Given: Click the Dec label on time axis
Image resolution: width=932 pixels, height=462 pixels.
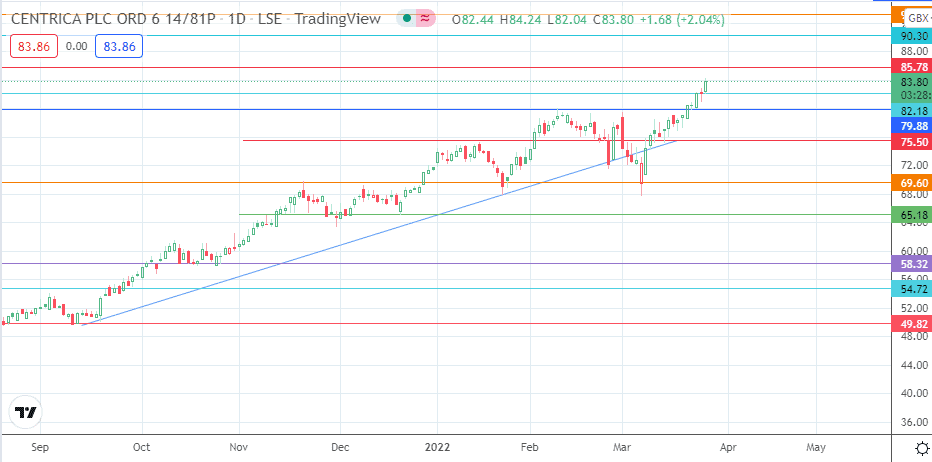Looking at the screenshot, I should pos(339,447).
